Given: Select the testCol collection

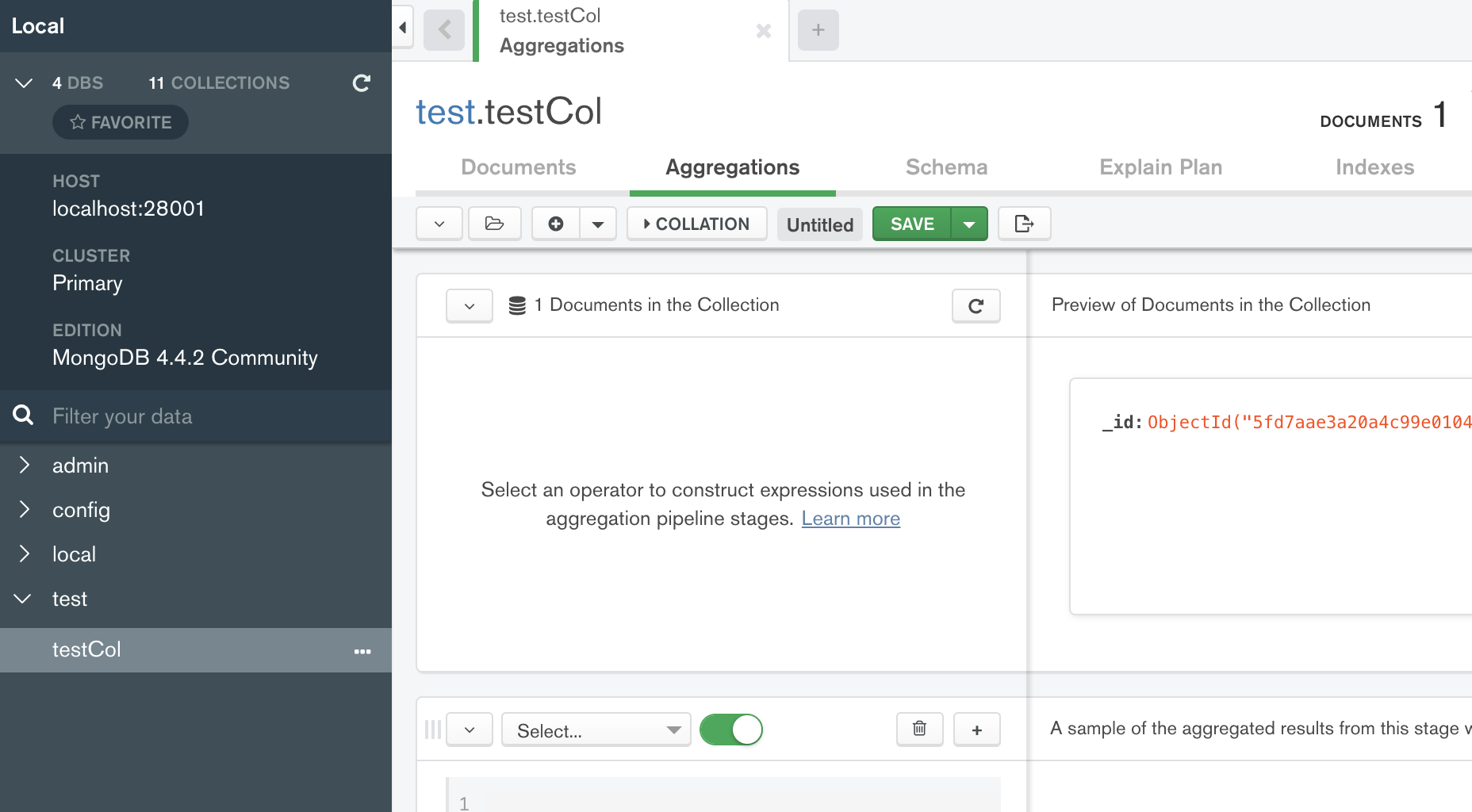Looking at the screenshot, I should [x=196, y=650].
